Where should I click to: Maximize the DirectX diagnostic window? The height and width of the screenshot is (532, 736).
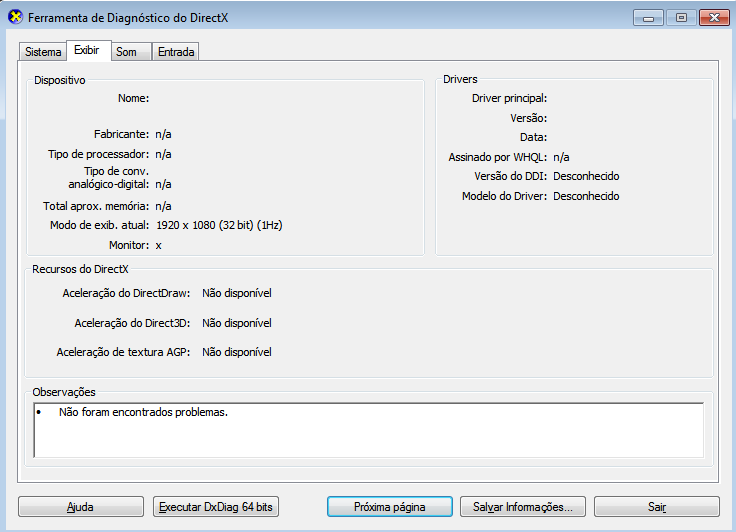tap(681, 18)
